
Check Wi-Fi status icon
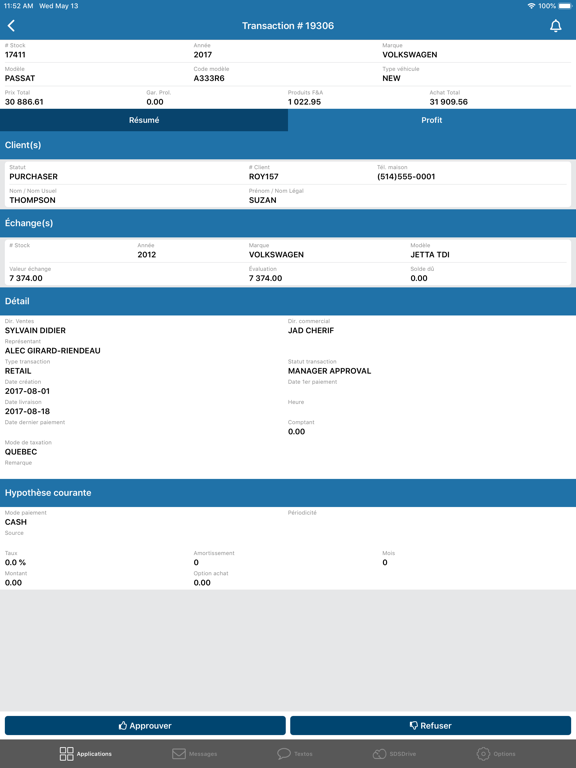[531, 6]
